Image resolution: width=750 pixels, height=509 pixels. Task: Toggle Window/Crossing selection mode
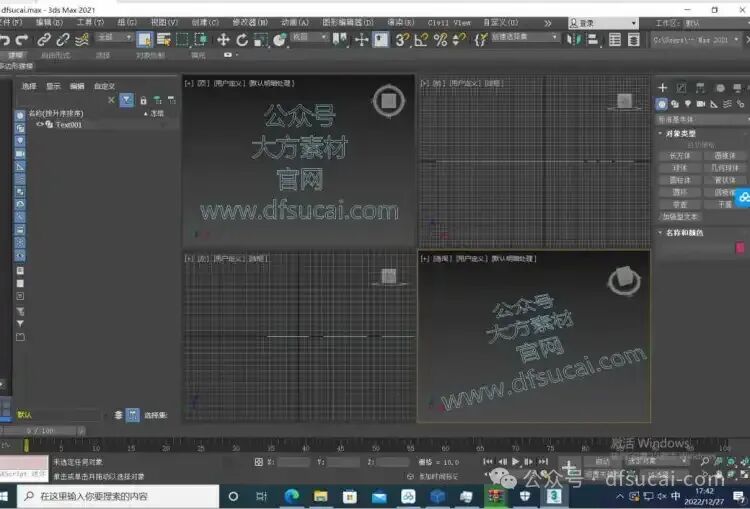(x=200, y=40)
